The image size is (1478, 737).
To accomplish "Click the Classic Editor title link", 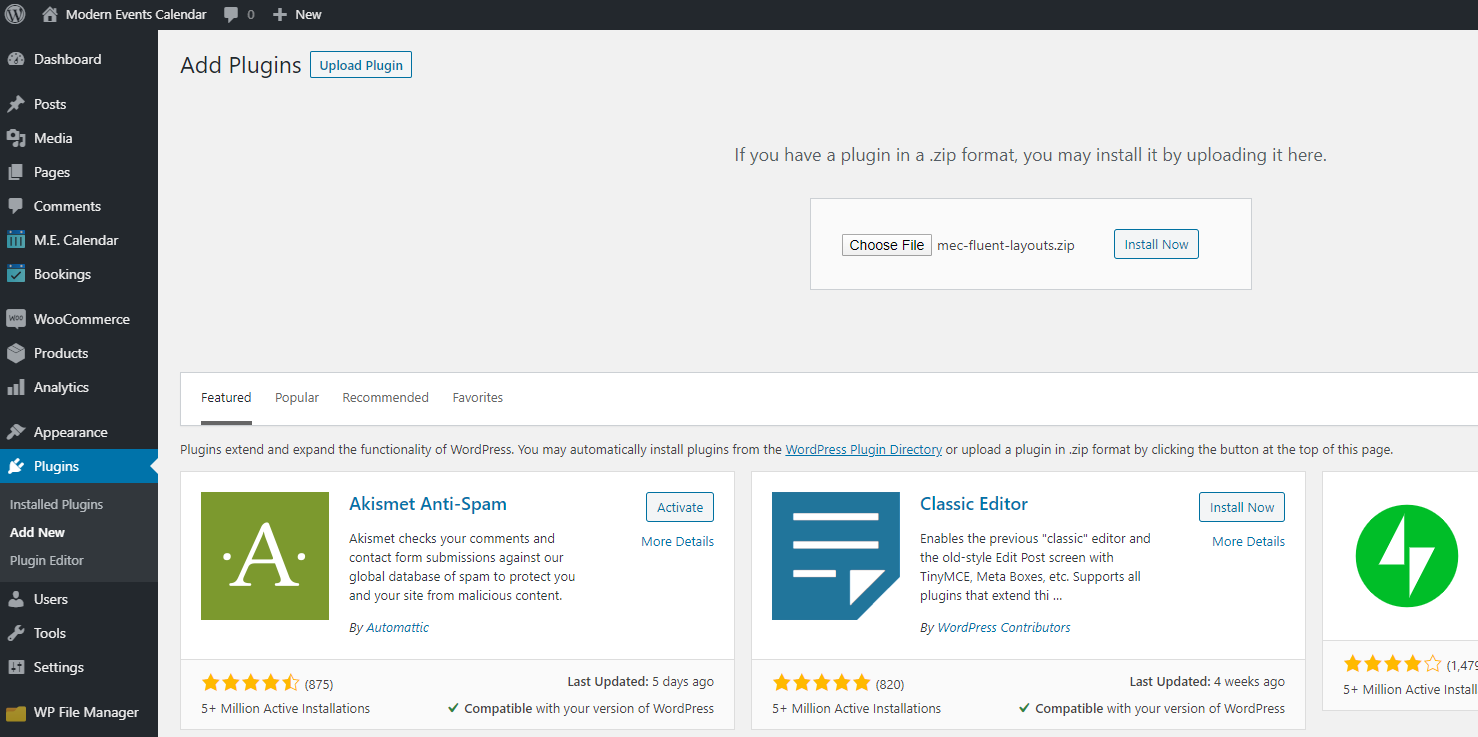I will pyautogui.click(x=974, y=504).
